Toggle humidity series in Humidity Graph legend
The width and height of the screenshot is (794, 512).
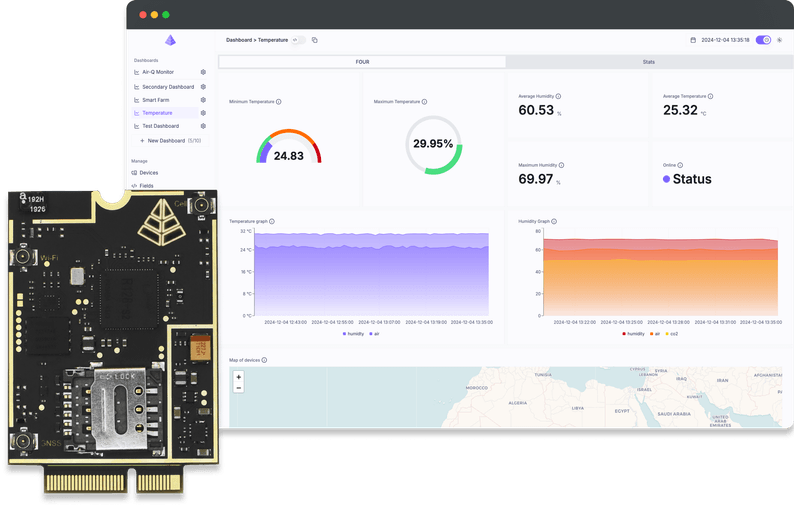tap(633, 334)
